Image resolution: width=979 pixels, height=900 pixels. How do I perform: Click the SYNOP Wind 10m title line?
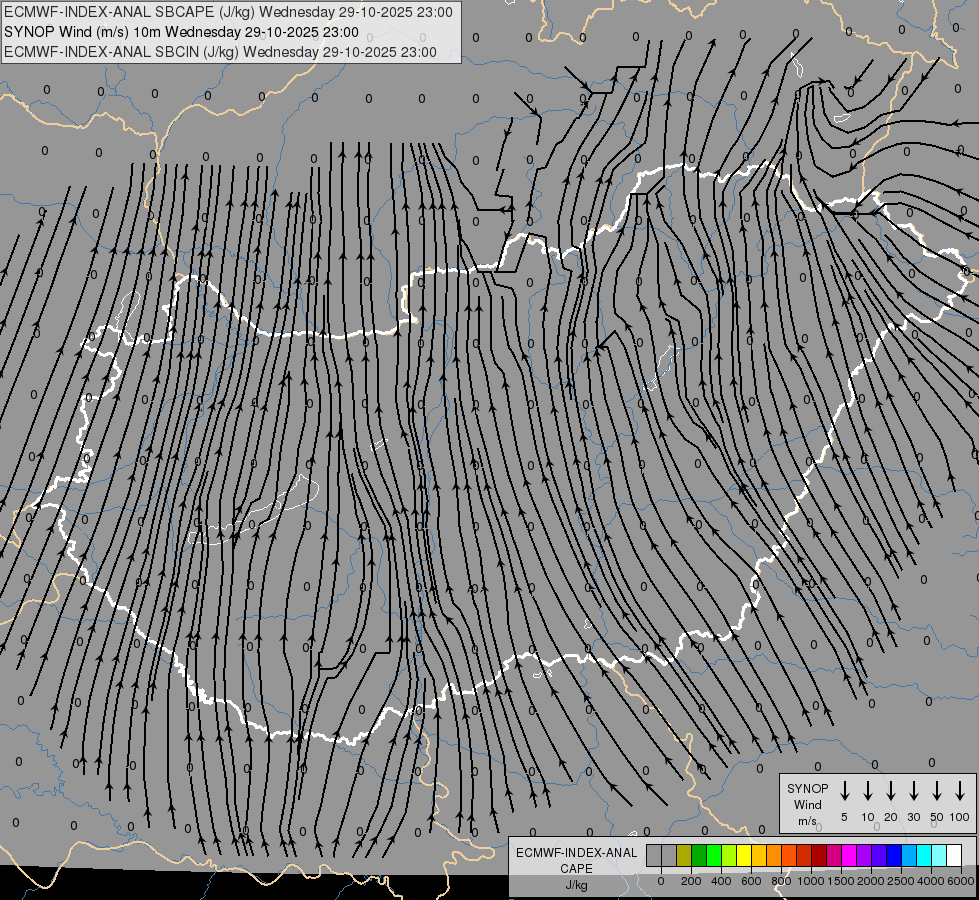click(181, 32)
